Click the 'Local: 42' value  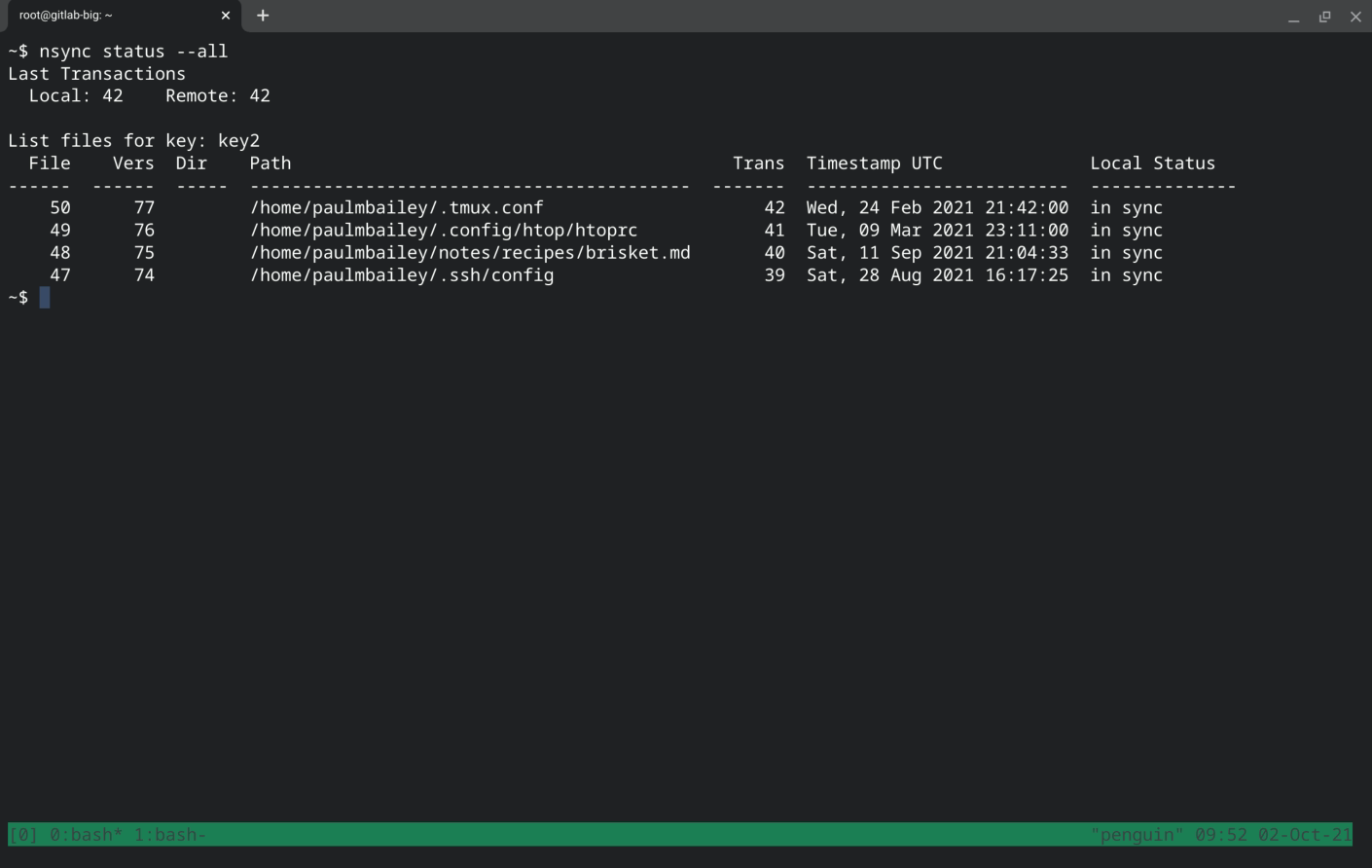click(x=76, y=96)
